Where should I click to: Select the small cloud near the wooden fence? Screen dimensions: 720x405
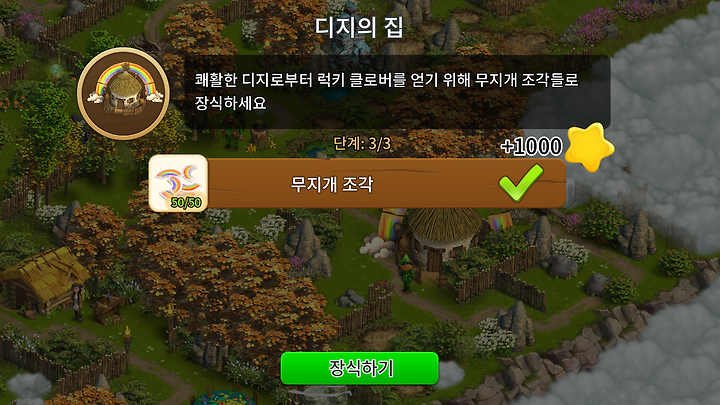pyautogui.click(x=28, y=386)
